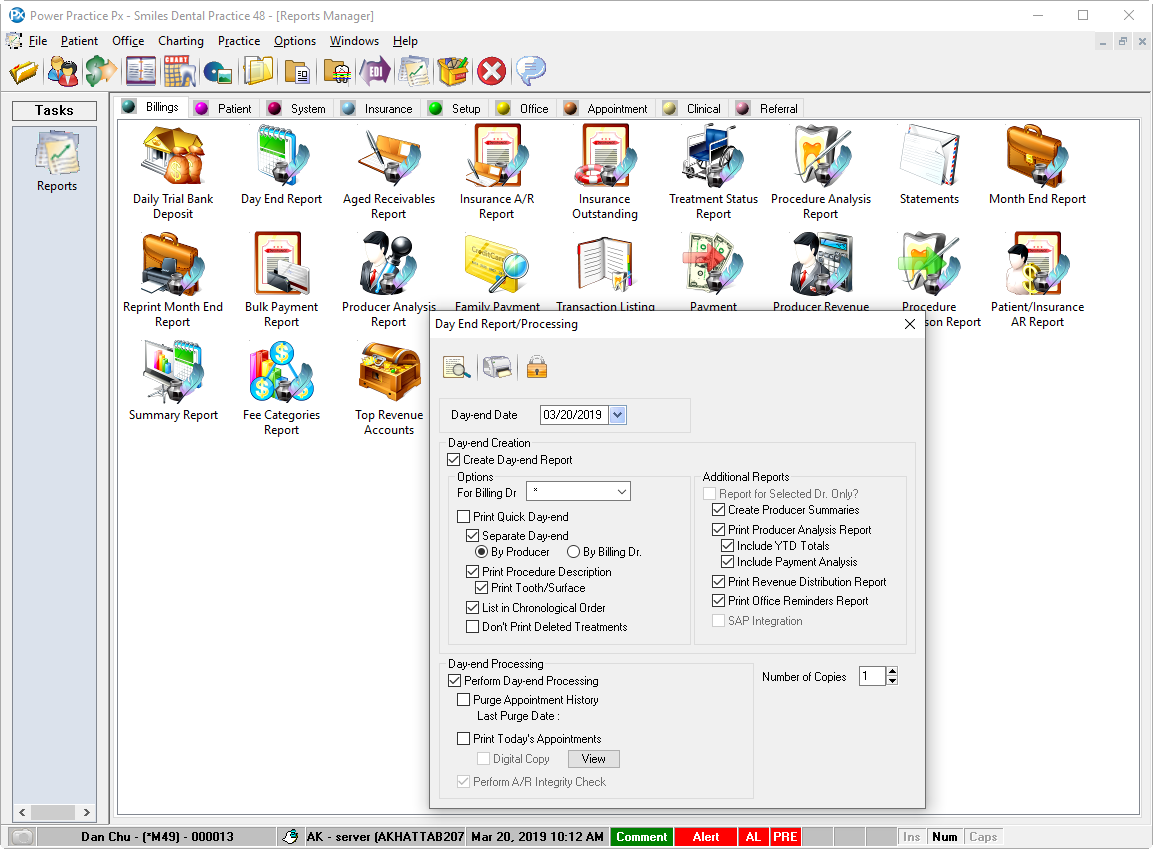The height and width of the screenshot is (849, 1153).
Task: Open the Charting menu
Action: (x=180, y=41)
